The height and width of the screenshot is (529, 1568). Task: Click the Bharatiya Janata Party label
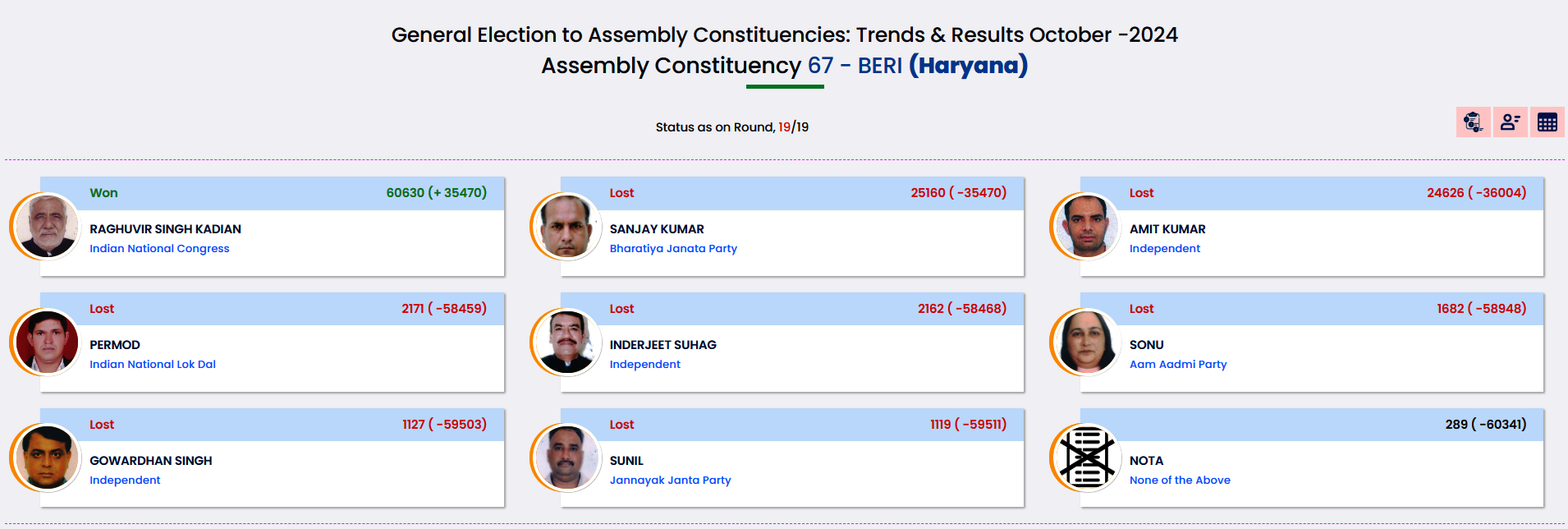click(x=673, y=248)
